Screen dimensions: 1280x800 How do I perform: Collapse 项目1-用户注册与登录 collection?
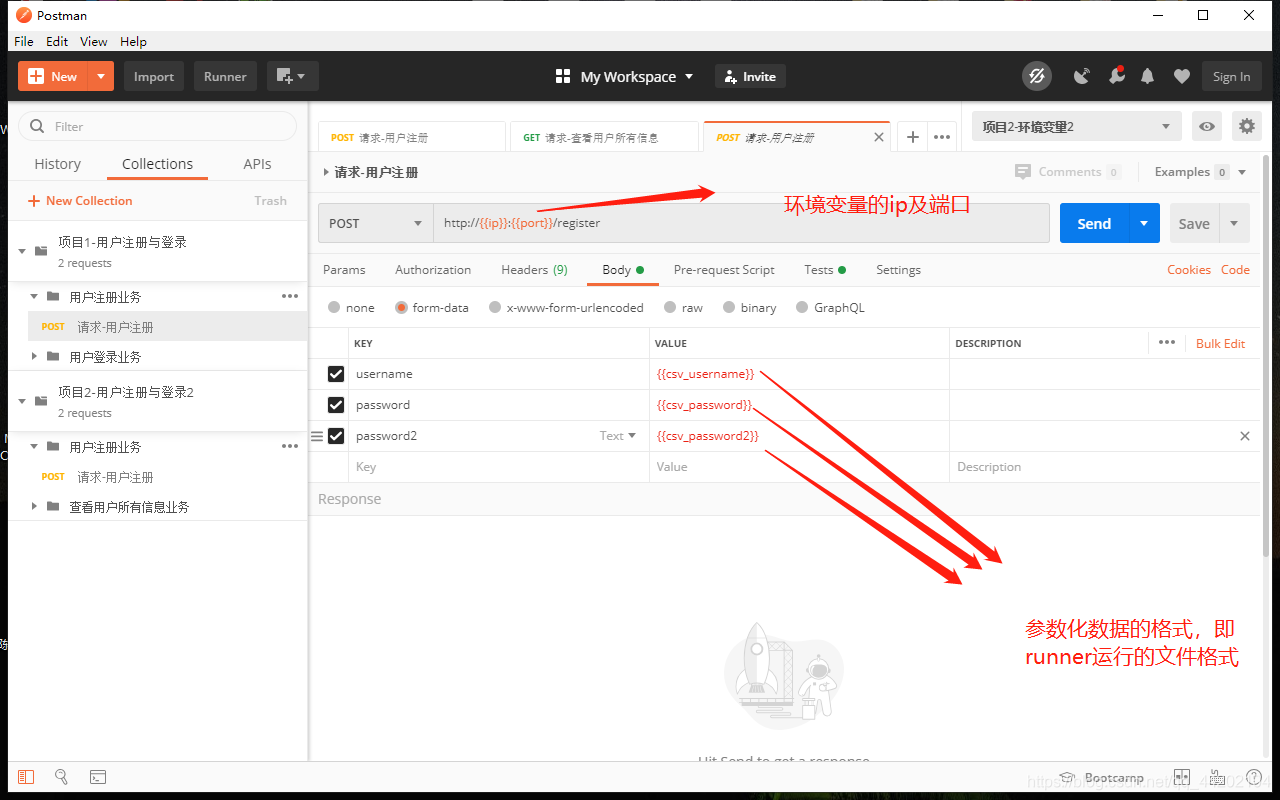(22, 251)
